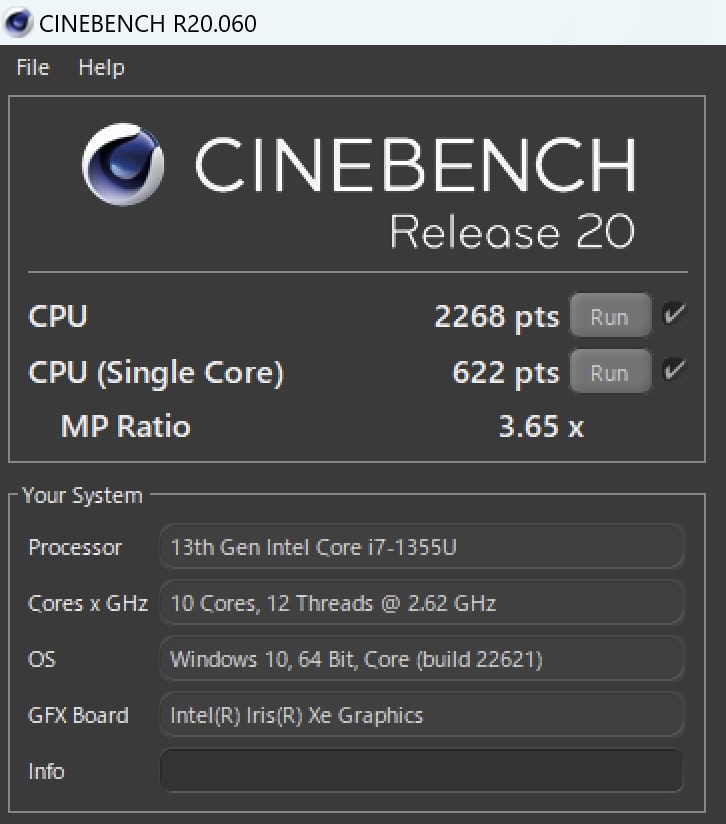Click the OS field showing Windows 10
Image resolution: width=726 pixels, height=824 pixels.
[421, 658]
